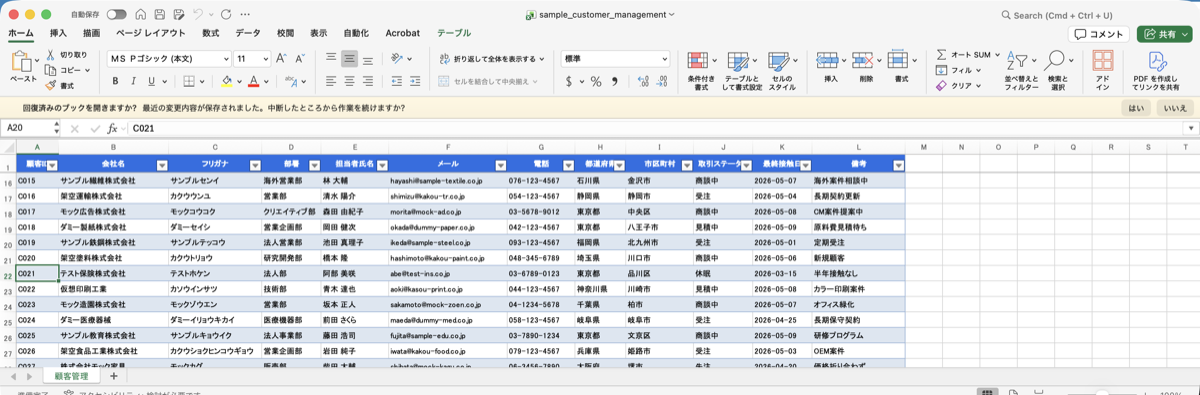Image resolution: width=1200 pixels, height=395 pixels.
Task: Open the fill color dropdown arrow
Action: pyautogui.click(x=240, y=81)
